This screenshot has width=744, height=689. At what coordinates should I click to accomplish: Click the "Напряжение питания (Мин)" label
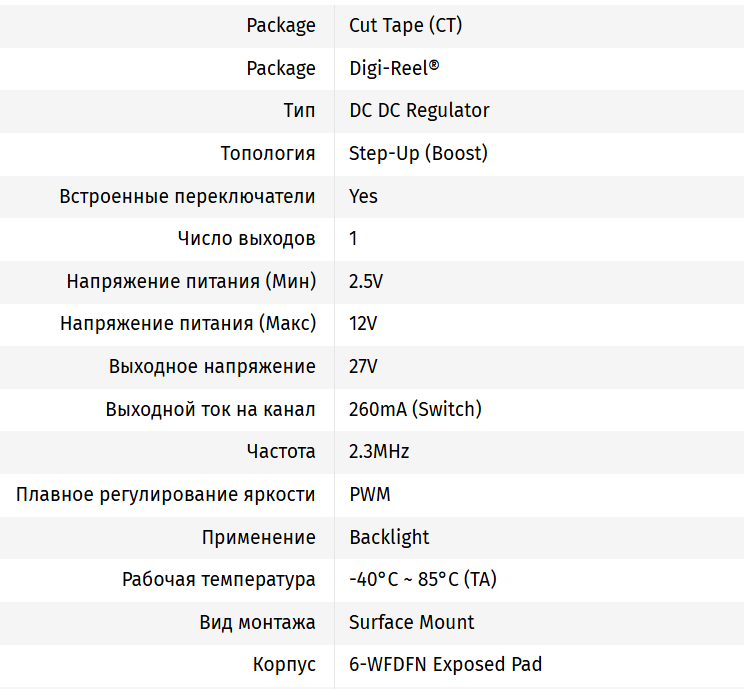[191, 281]
